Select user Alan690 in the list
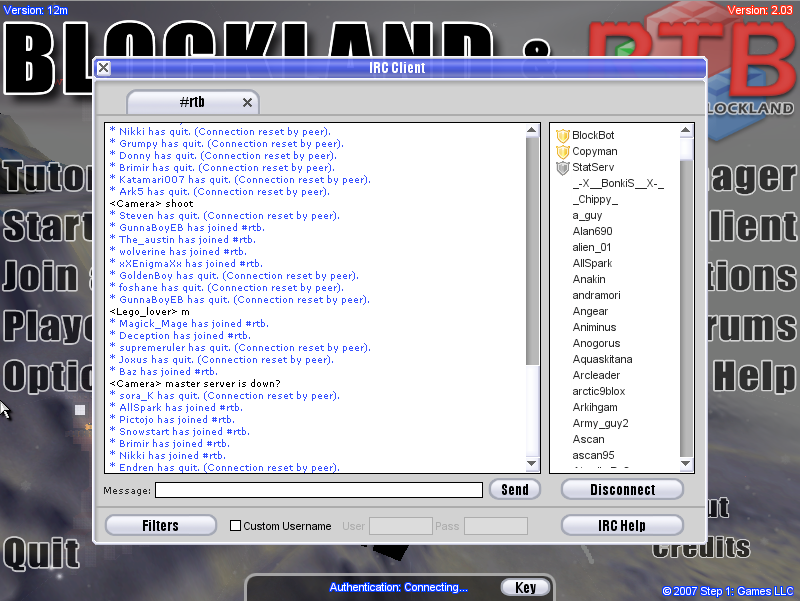This screenshot has height=601, width=800. [592, 231]
